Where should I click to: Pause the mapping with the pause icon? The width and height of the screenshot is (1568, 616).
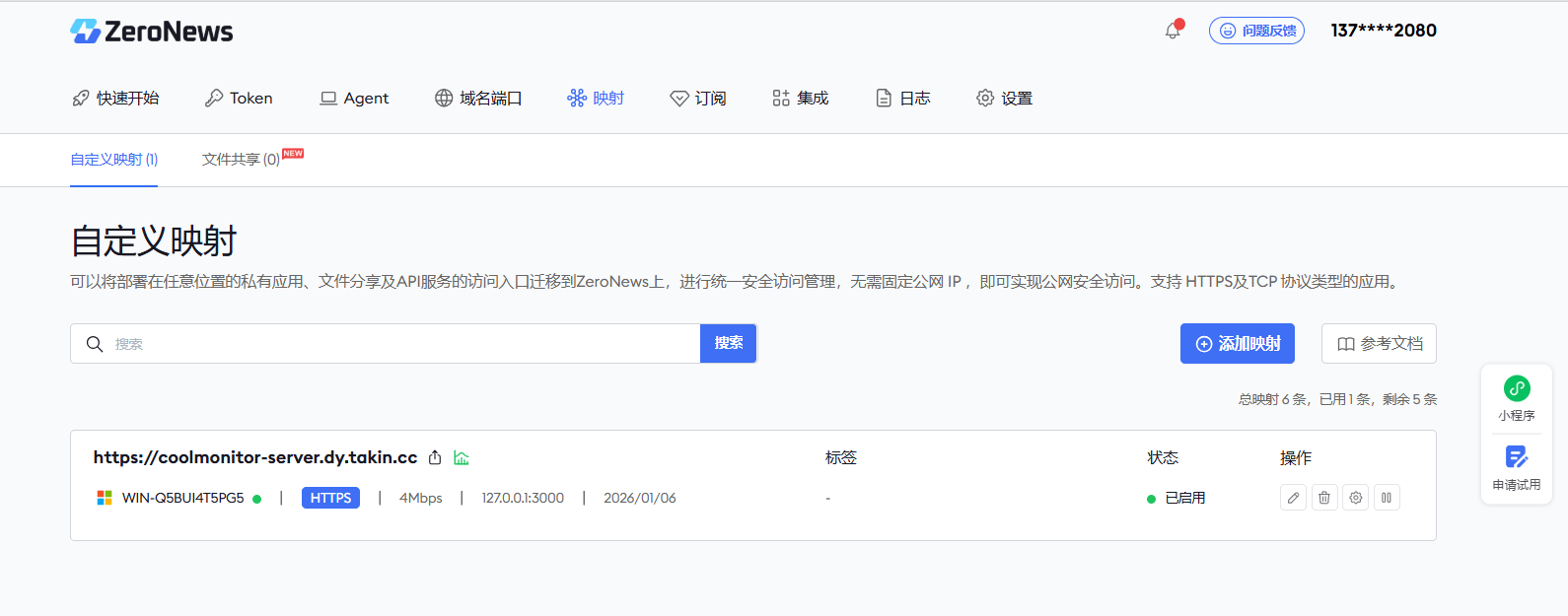tap(1387, 498)
